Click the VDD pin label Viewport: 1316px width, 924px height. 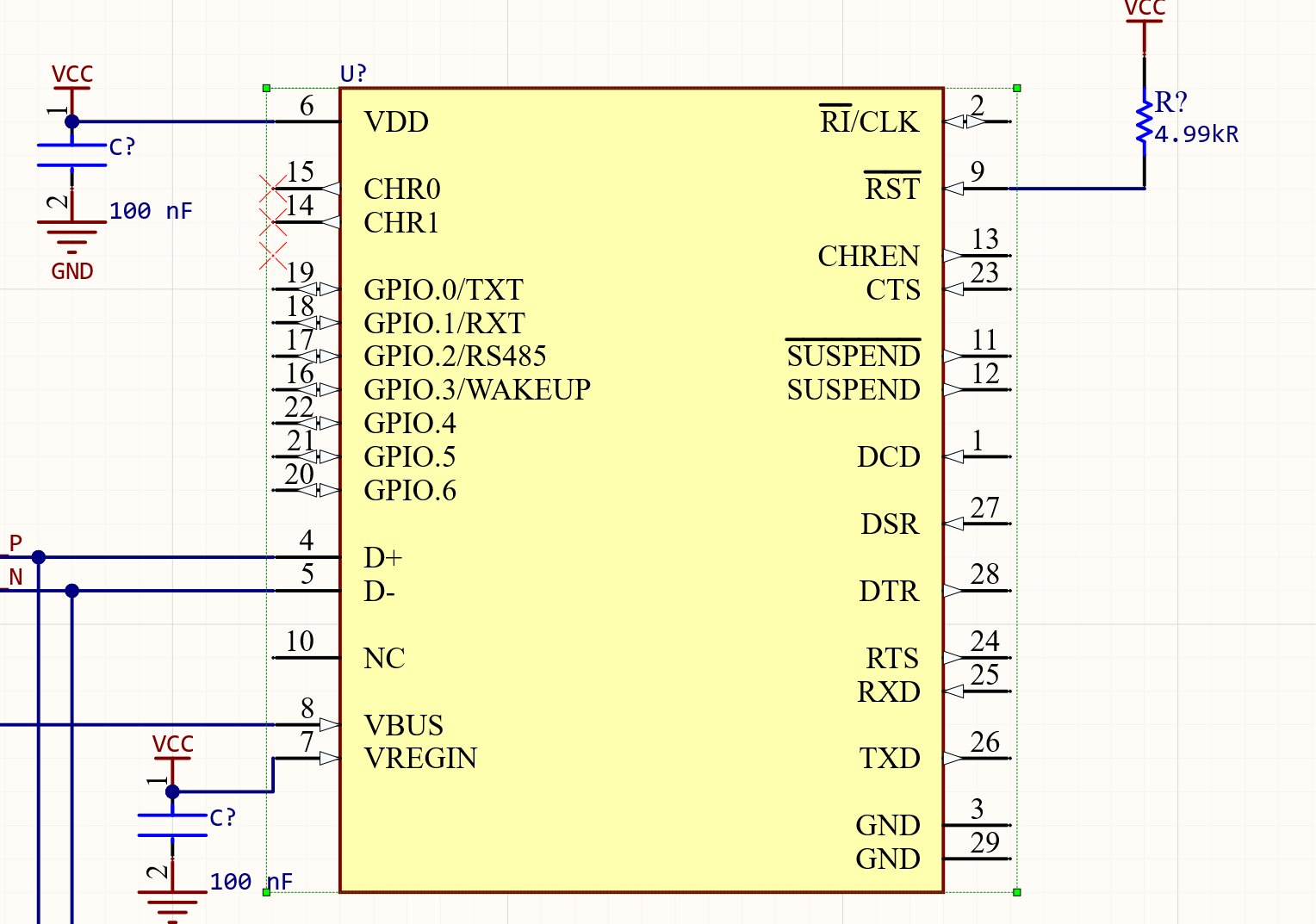pos(396,122)
